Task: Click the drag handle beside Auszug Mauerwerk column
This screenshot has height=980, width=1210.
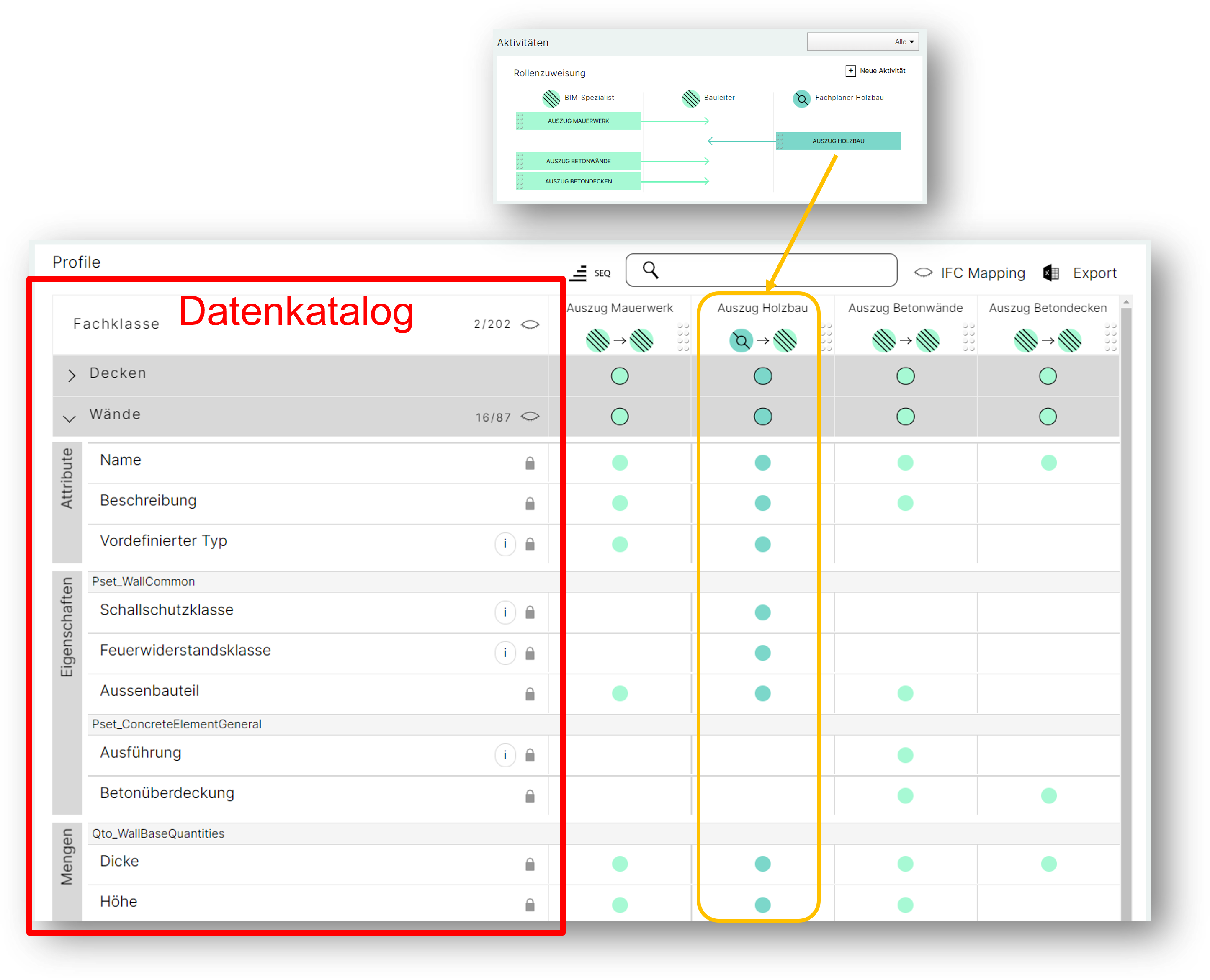Action: tap(683, 337)
